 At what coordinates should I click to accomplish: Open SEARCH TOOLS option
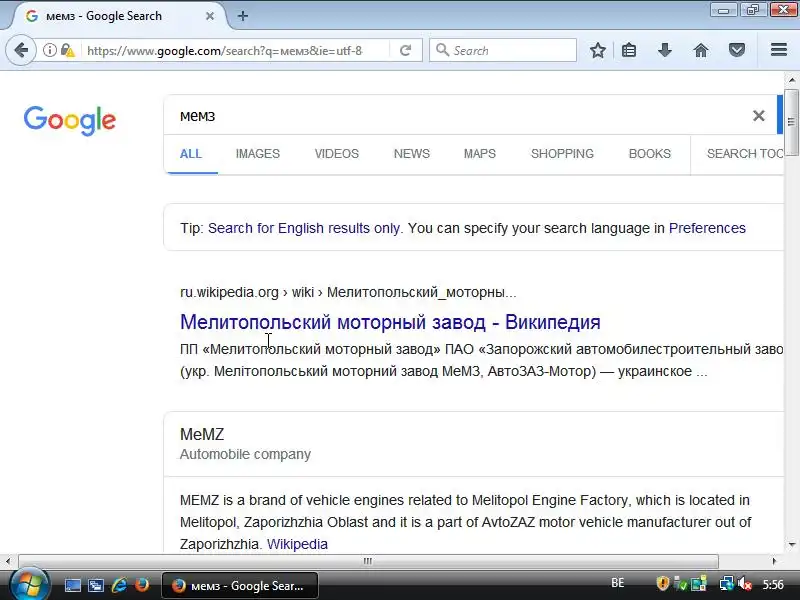(745, 154)
